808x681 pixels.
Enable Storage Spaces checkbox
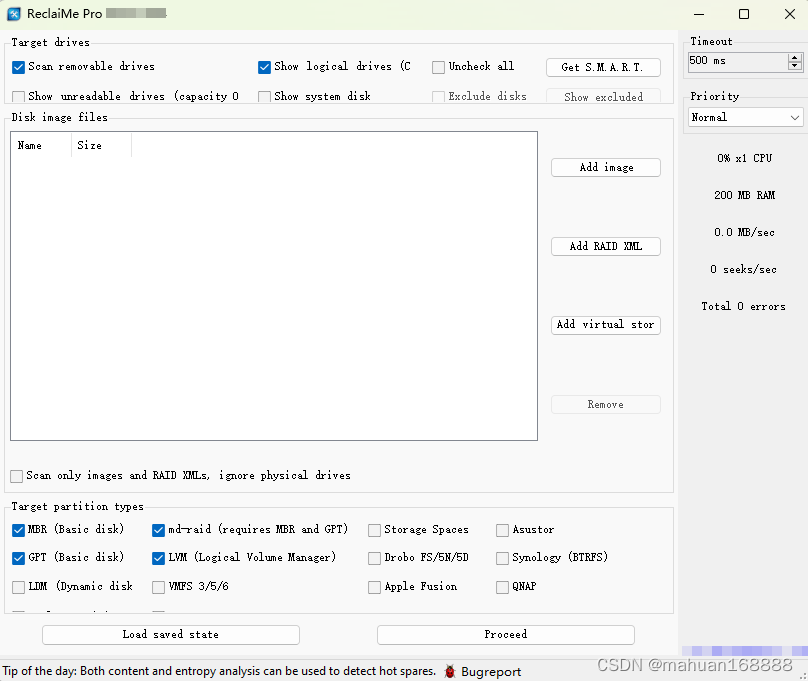click(375, 530)
